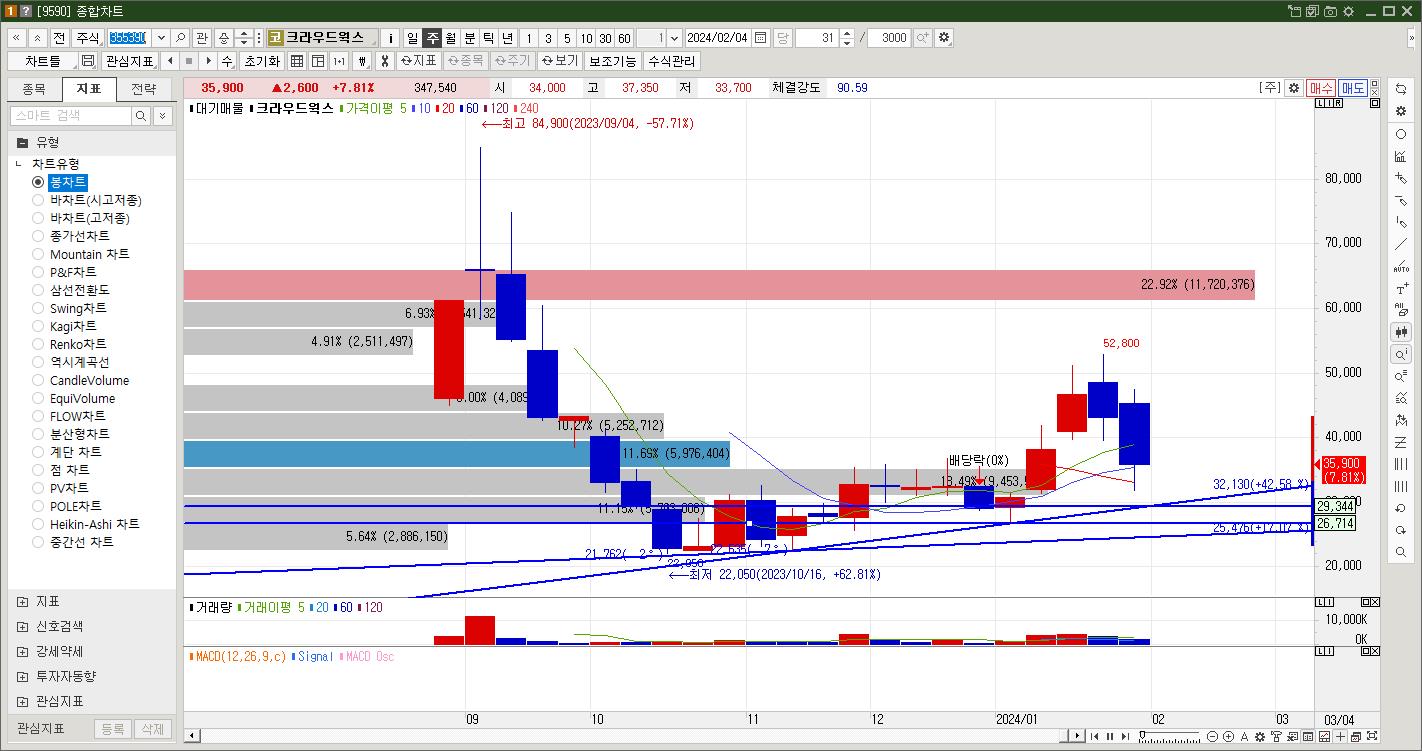Click the bottom zoom slider track
1422x751 pixels.
[1170, 737]
